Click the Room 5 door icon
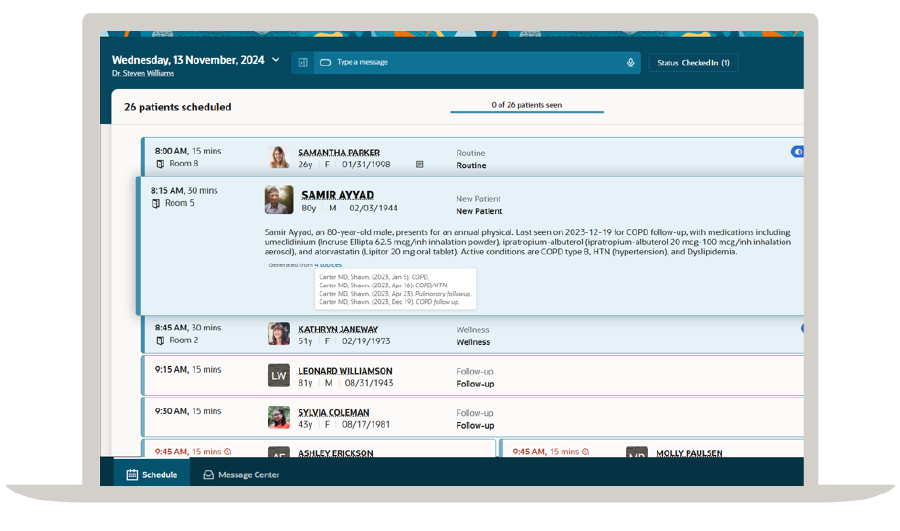 tap(156, 204)
